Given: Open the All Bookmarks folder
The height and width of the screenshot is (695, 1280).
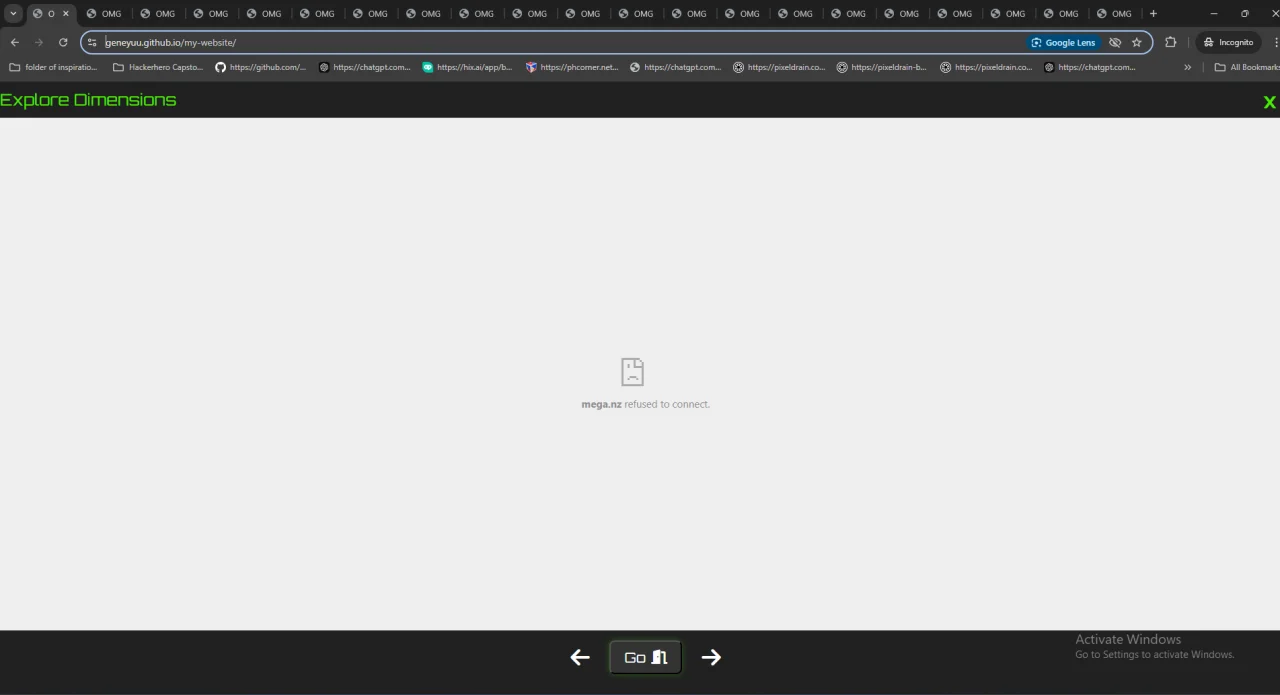Looking at the screenshot, I should 1246,67.
